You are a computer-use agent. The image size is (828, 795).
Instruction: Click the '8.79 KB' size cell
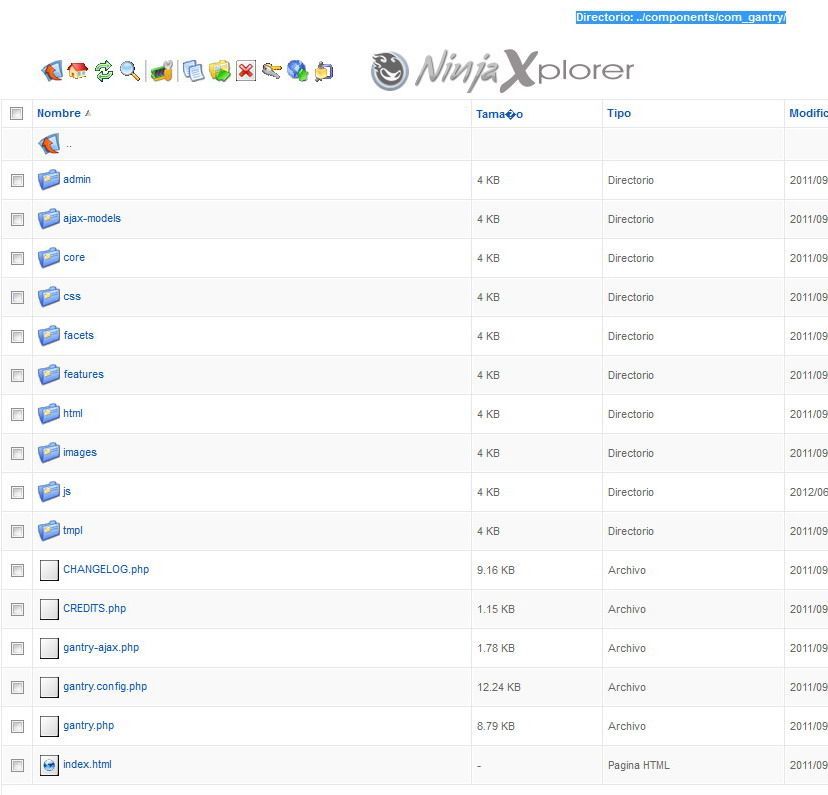tap(495, 726)
